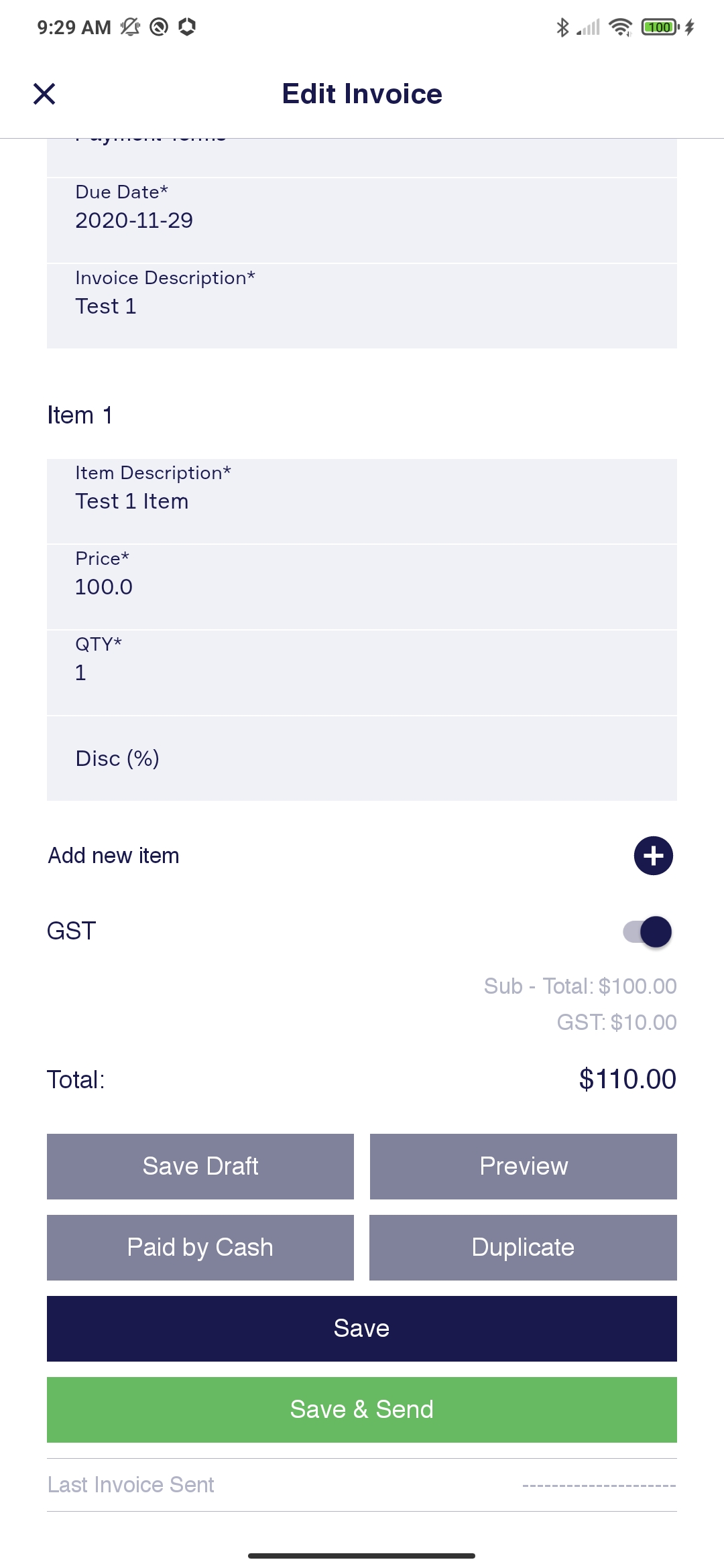Viewport: 724px width, 1568px height.
Task: Toggle the GST switch off
Action: [648, 931]
